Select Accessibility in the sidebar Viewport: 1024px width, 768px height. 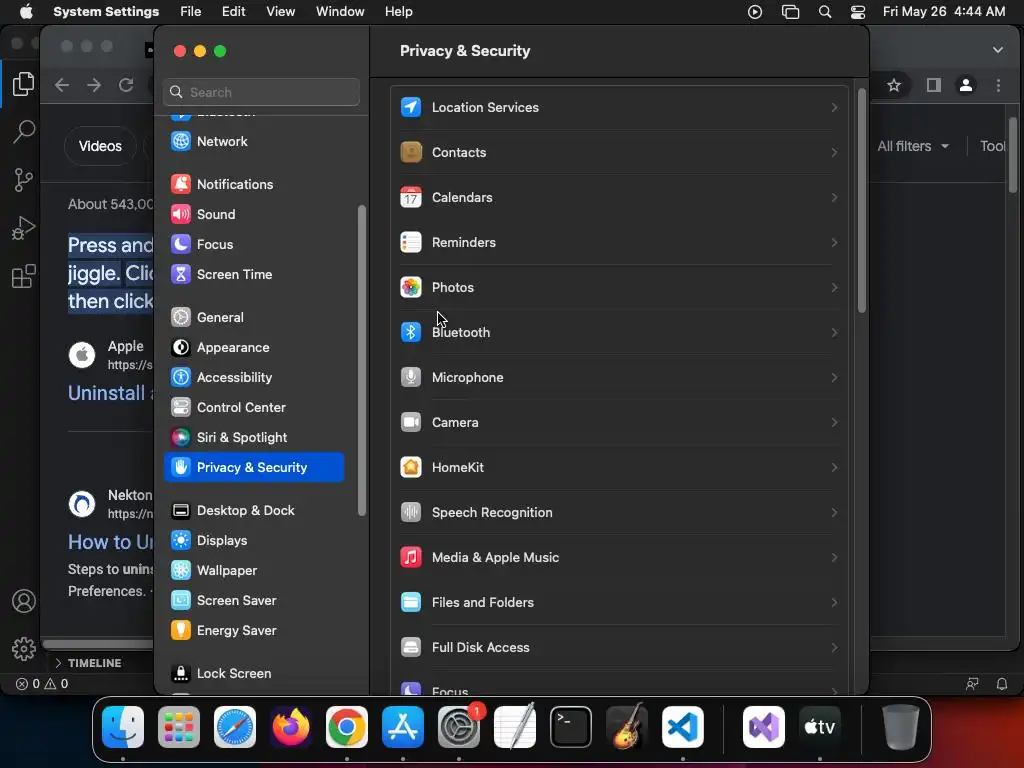(x=254, y=377)
